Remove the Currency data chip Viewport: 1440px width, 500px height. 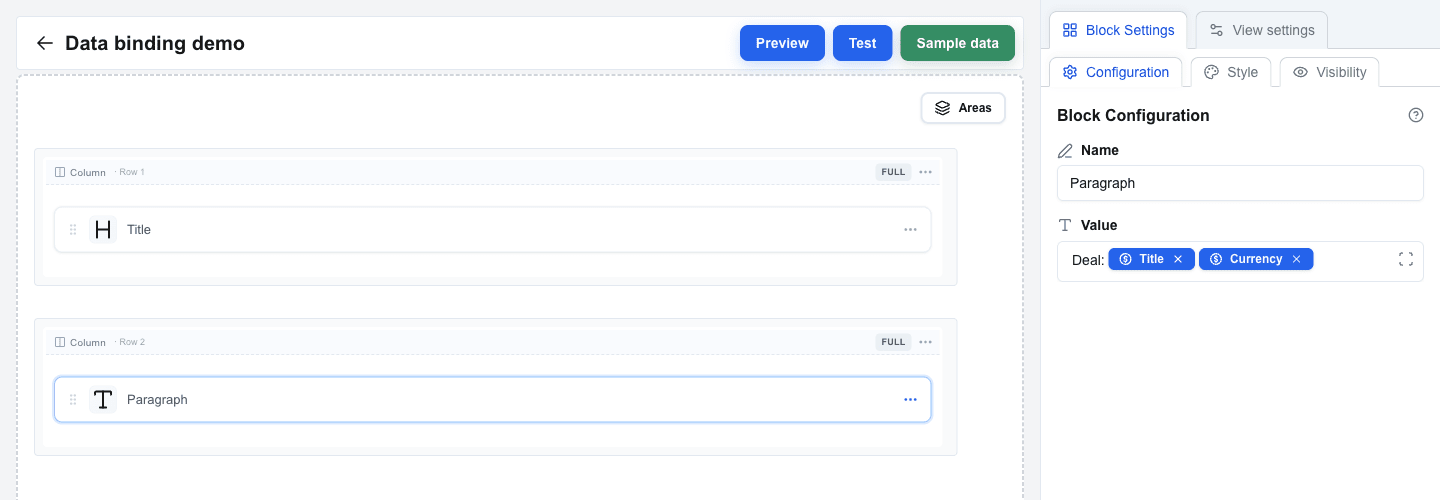pos(1296,259)
